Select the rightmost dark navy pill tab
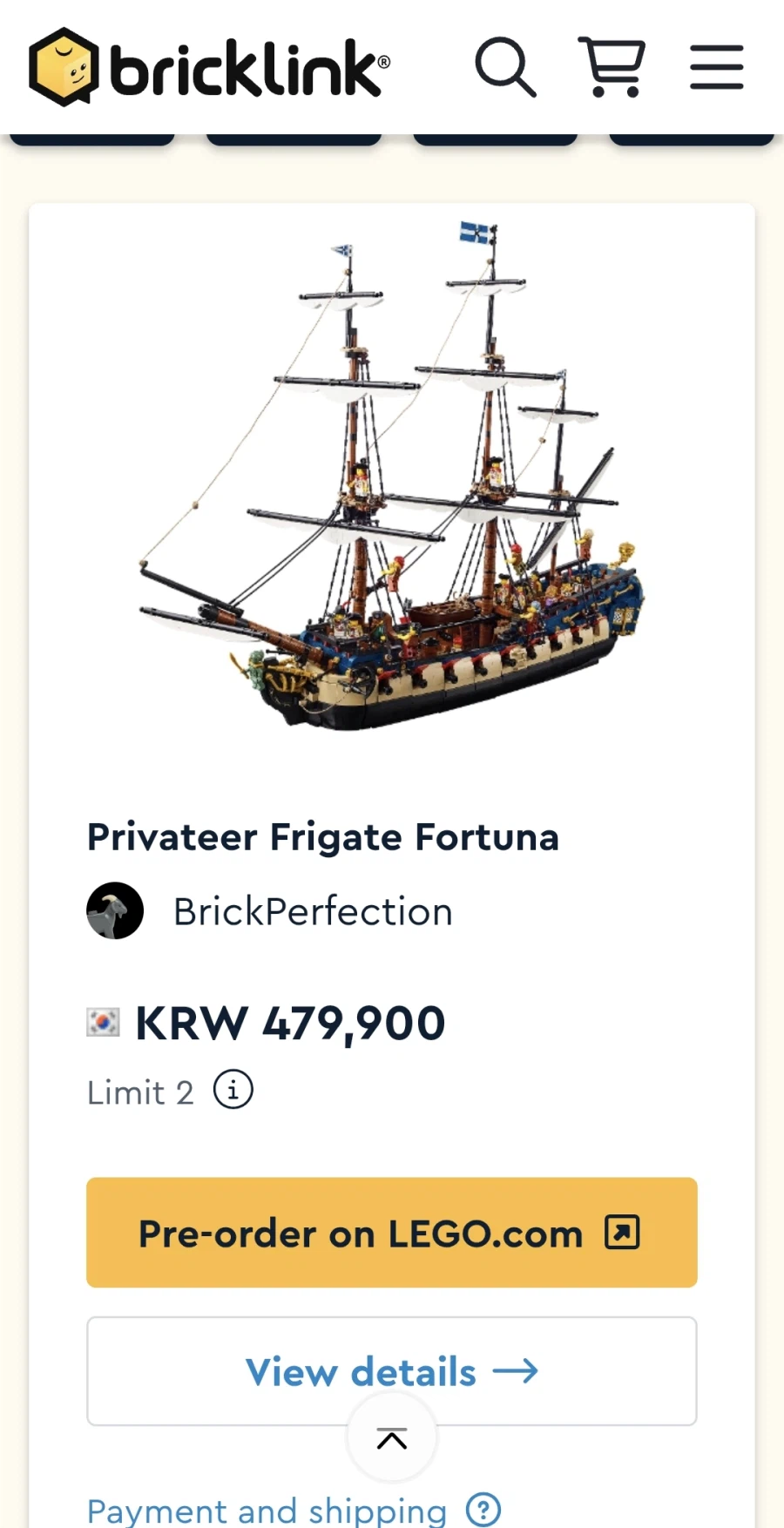Screen dimensions: 784x1528 tap(692, 139)
